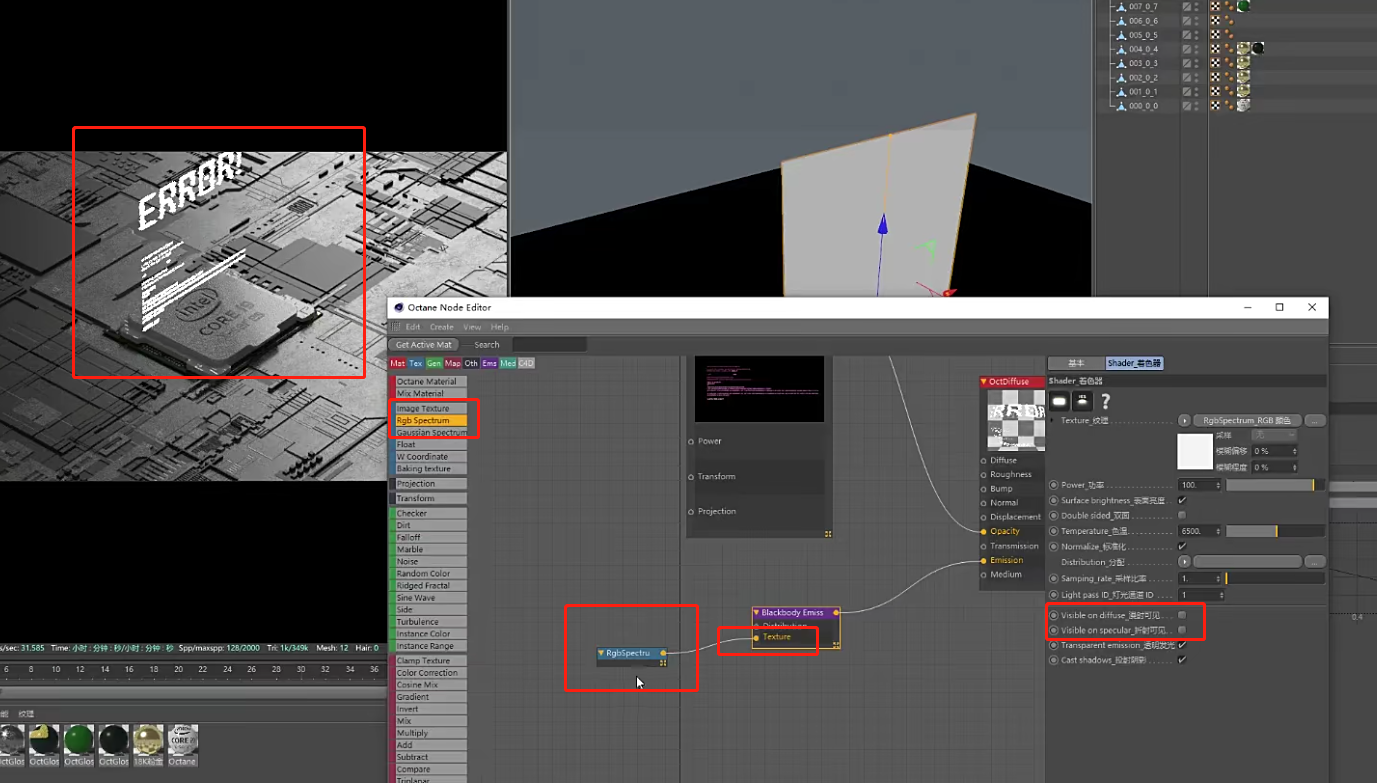Click the layer icon of 003_0_3
The width and height of the screenshot is (1377, 783).
click(x=1187, y=63)
